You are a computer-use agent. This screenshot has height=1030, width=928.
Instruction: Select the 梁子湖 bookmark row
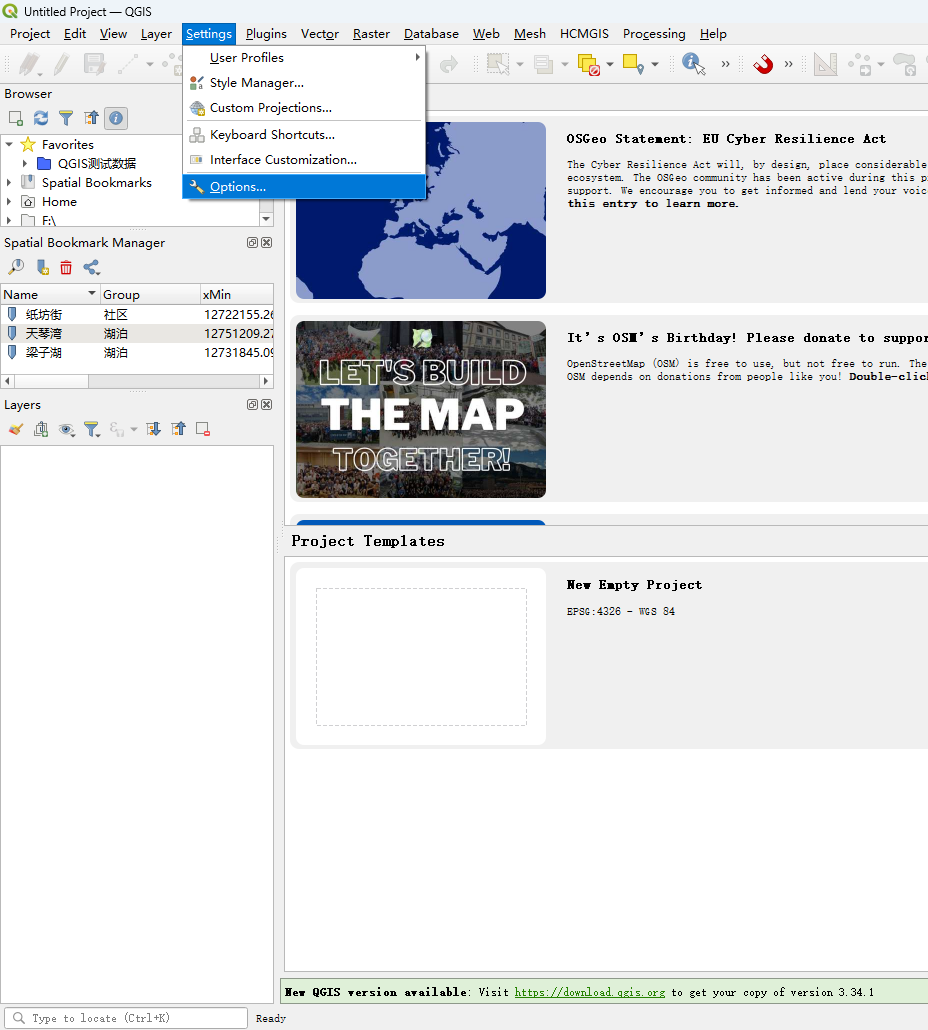tap(137, 353)
